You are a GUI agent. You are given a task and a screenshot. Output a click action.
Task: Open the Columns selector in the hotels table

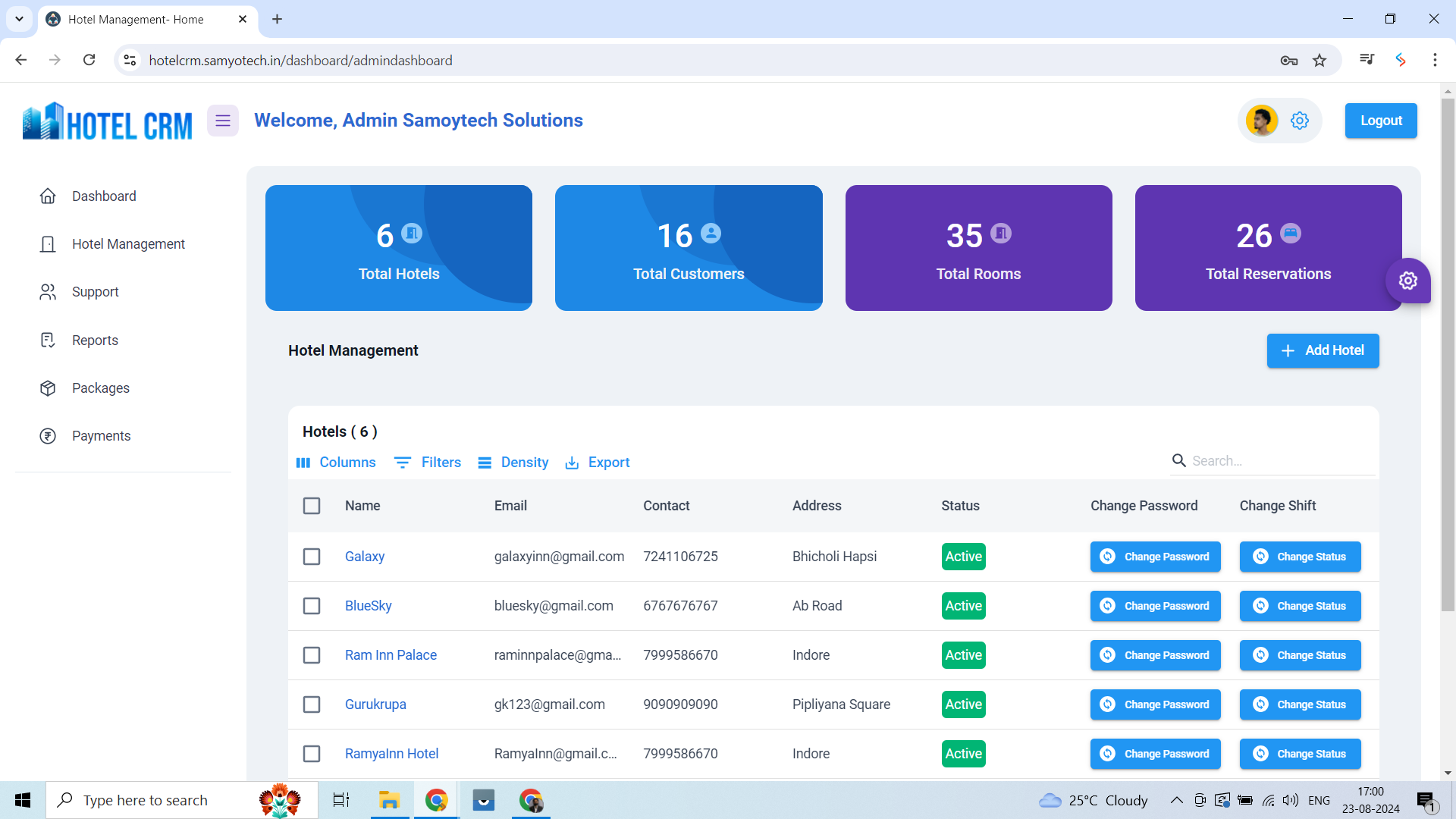pos(336,462)
